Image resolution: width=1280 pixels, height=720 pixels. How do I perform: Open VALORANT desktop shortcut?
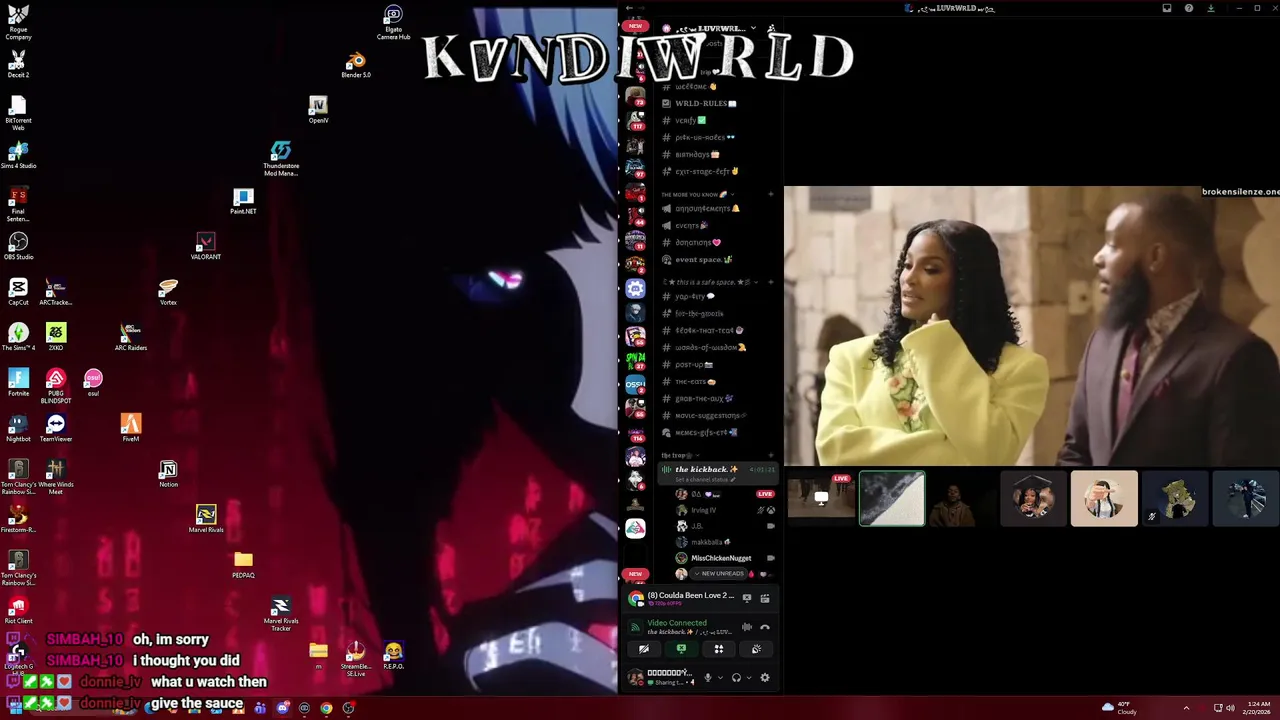pyautogui.click(x=205, y=246)
